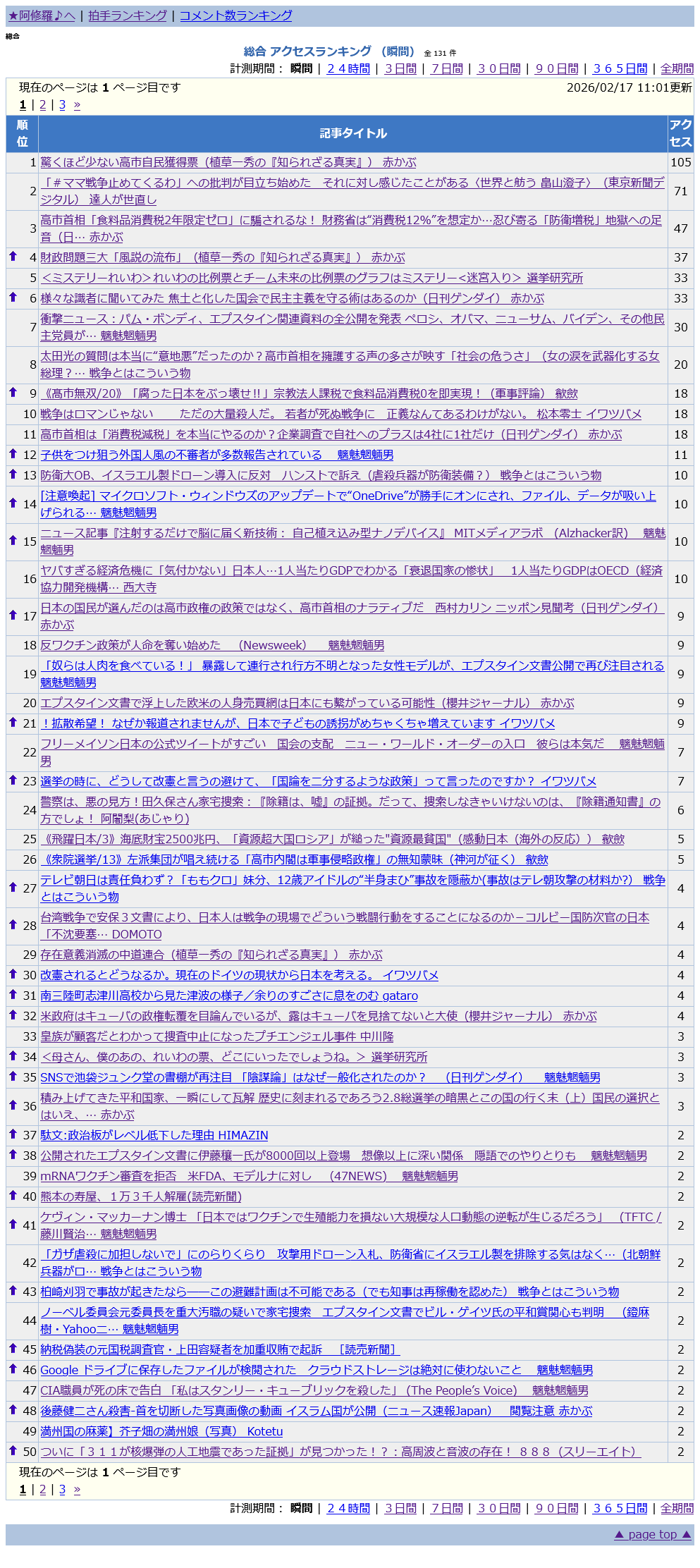Open the コメント数ランキング header link
This screenshot has height=1568, width=700.
tap(235, 16)
